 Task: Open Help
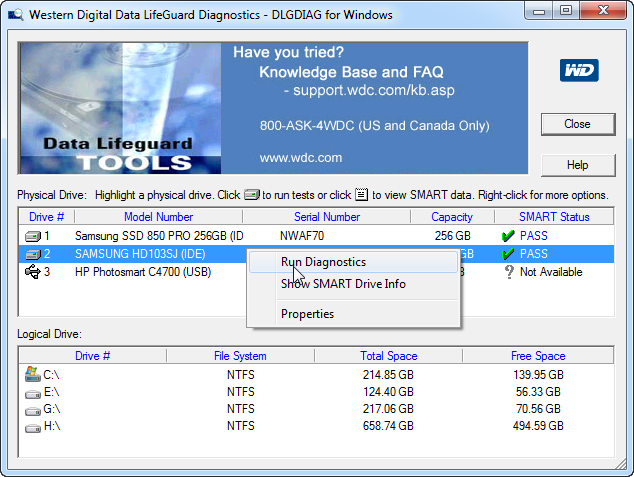[x=578, y=165]
